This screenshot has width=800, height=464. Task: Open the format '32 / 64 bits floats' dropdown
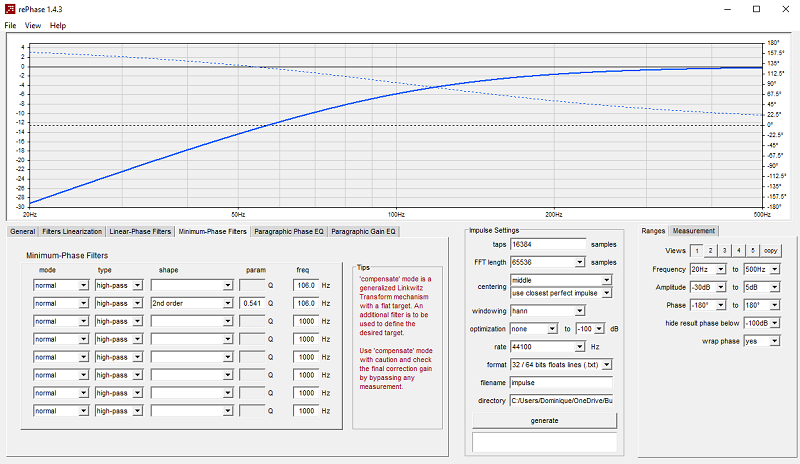(561, 364)
